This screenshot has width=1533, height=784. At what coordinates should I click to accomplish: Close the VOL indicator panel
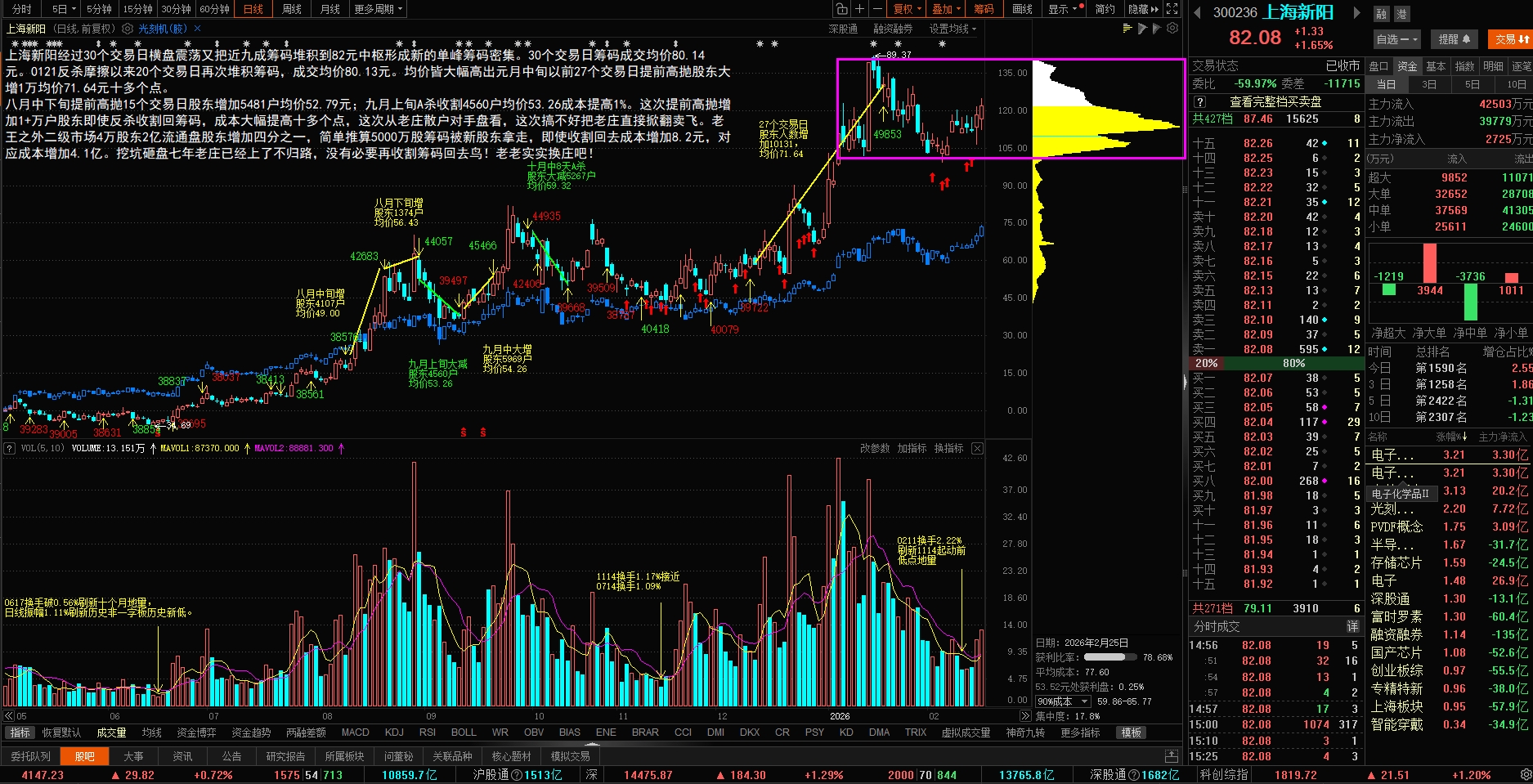tap(977, 448)
